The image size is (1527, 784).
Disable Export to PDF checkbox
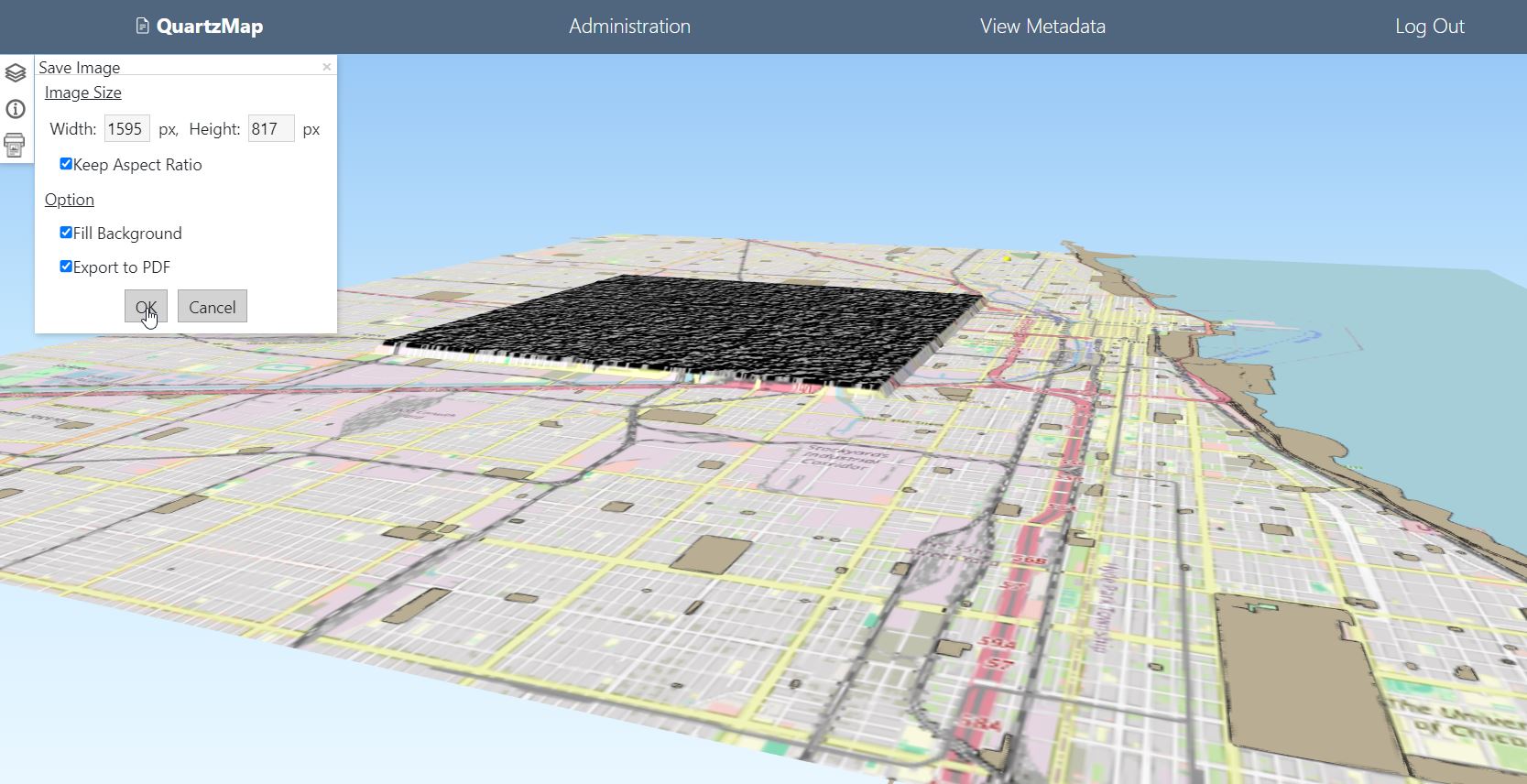66,267
